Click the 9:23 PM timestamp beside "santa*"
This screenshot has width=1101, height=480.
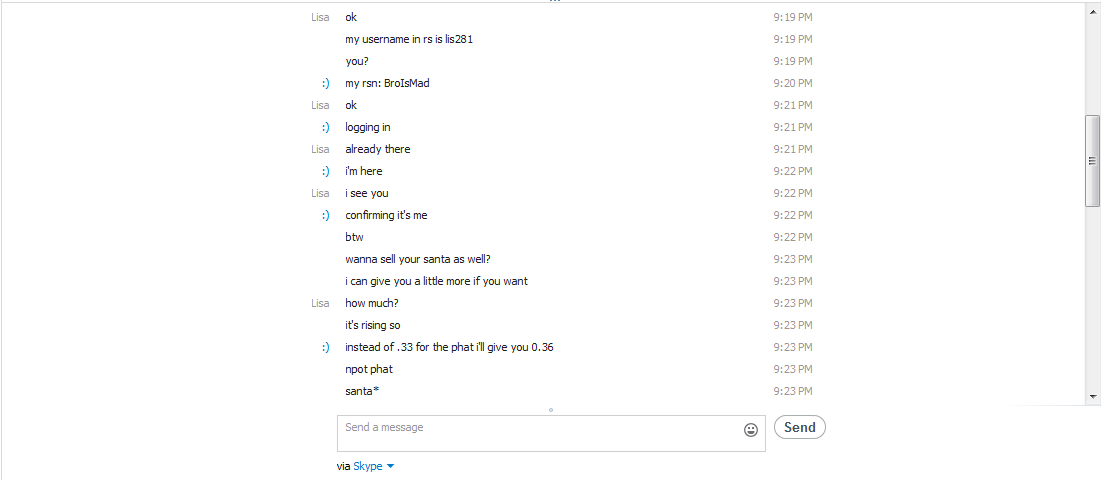pyautogui.click(x=793, y=391)
